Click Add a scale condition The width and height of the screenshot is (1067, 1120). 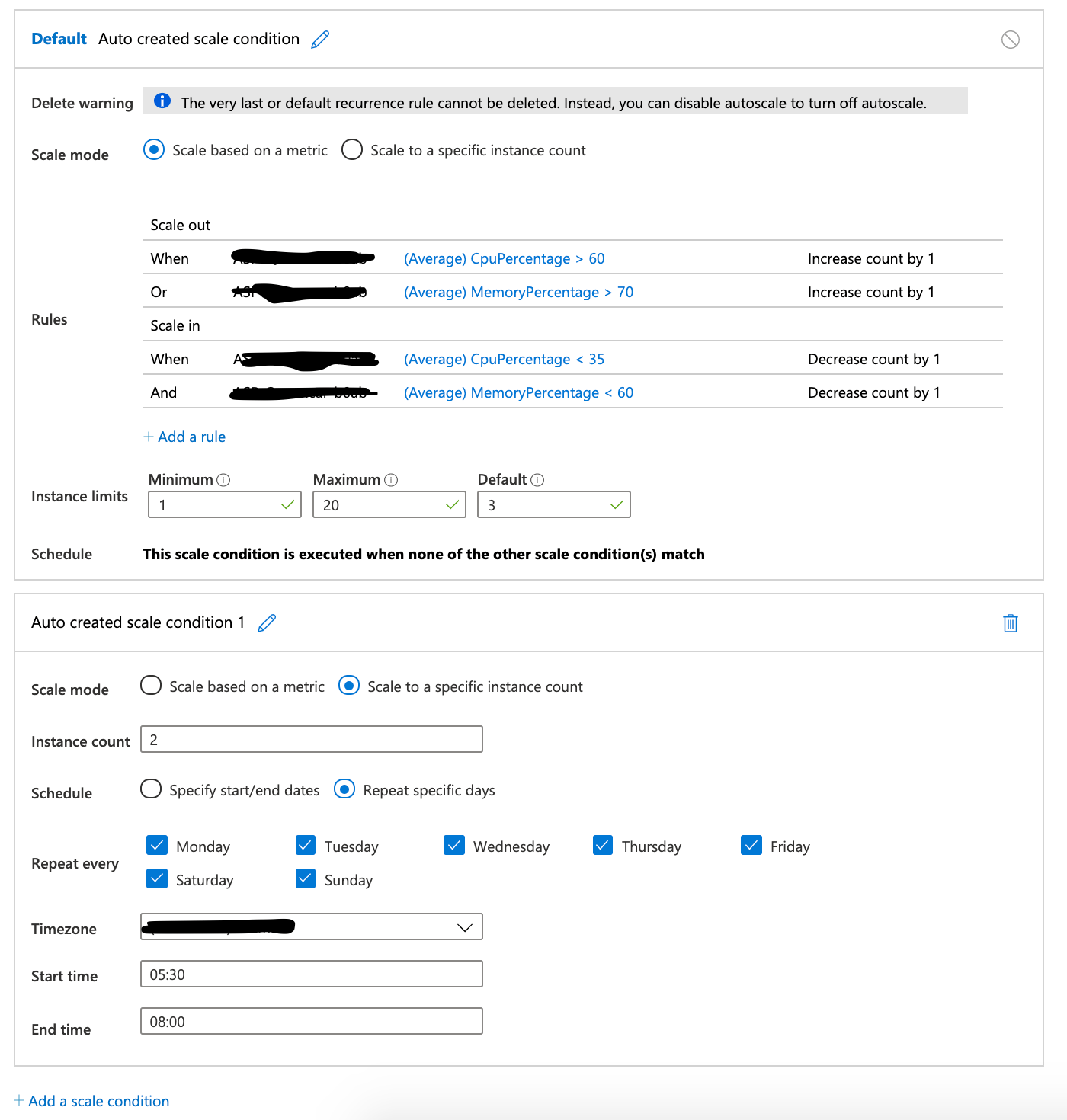point(91,1100)
